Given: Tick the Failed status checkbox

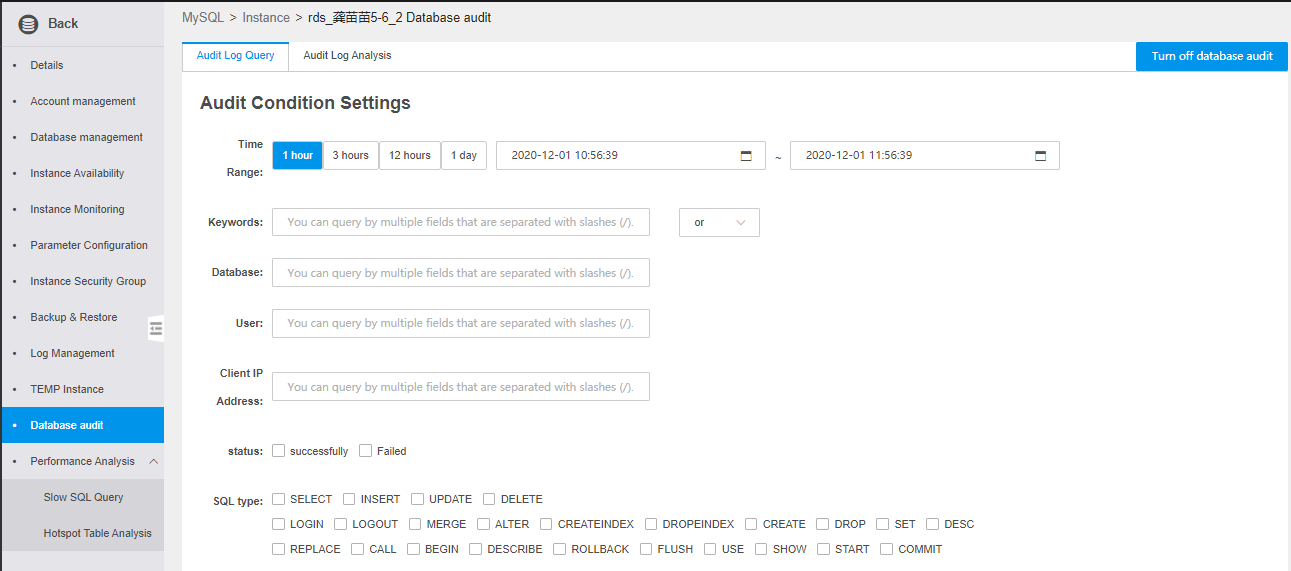Looking at the screenshot, I should click(x=366, y=451).
